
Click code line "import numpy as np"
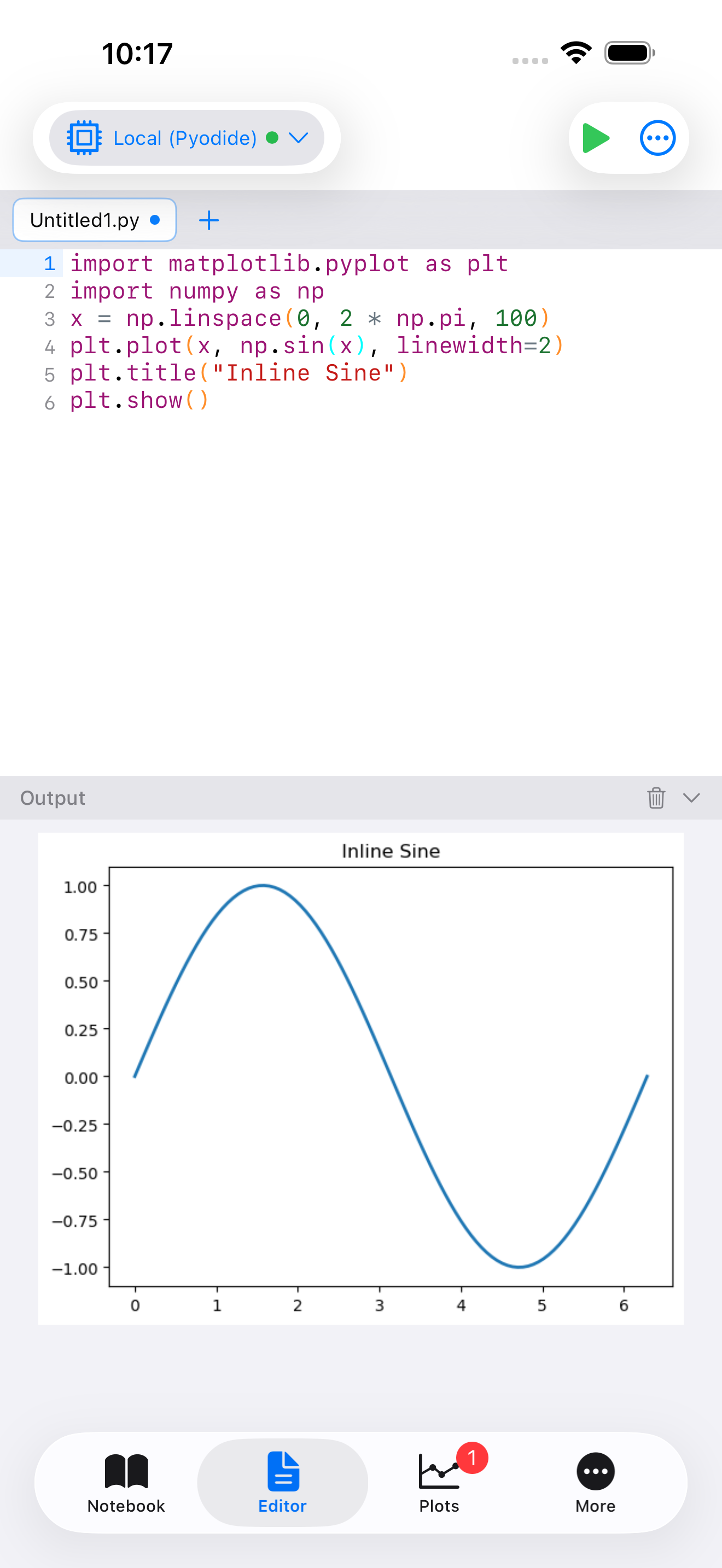(x=197, y=291)
